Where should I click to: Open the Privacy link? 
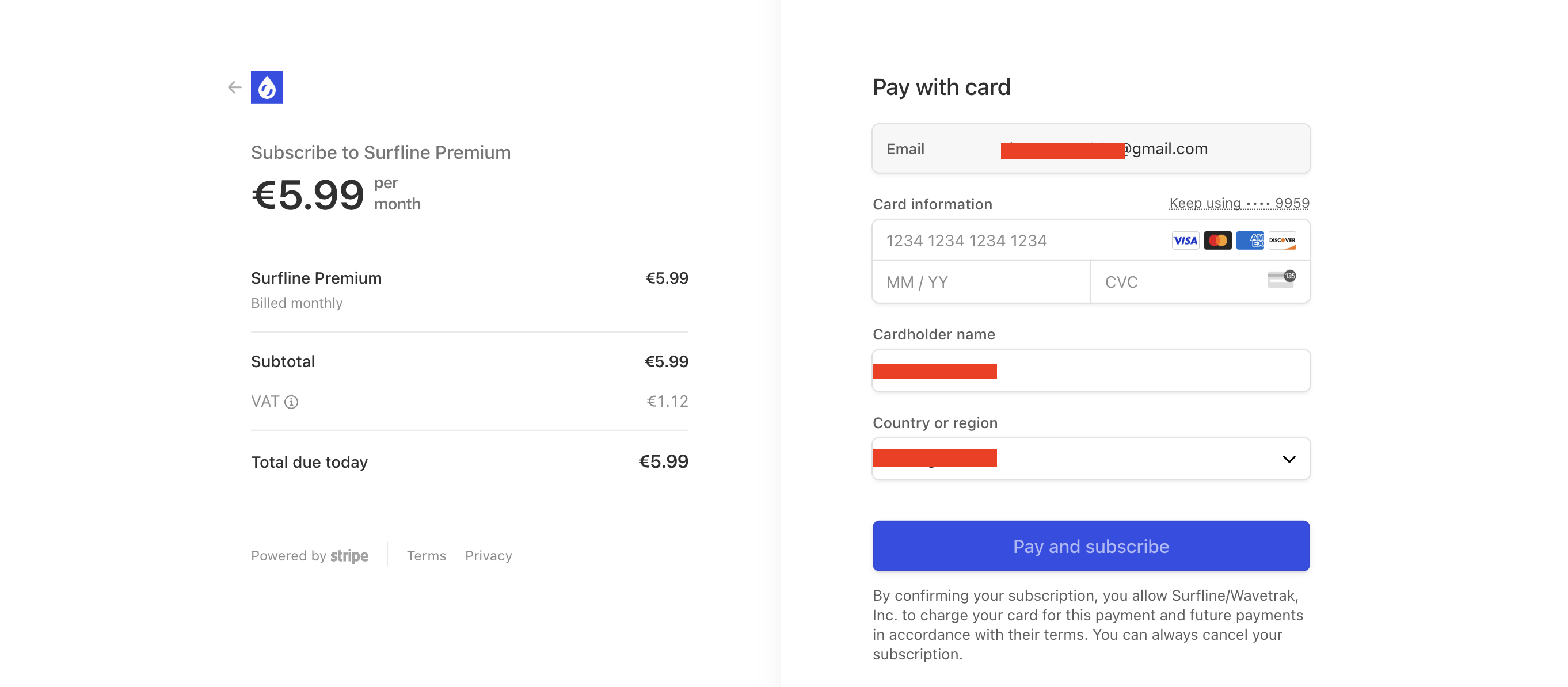coord(488,556)
